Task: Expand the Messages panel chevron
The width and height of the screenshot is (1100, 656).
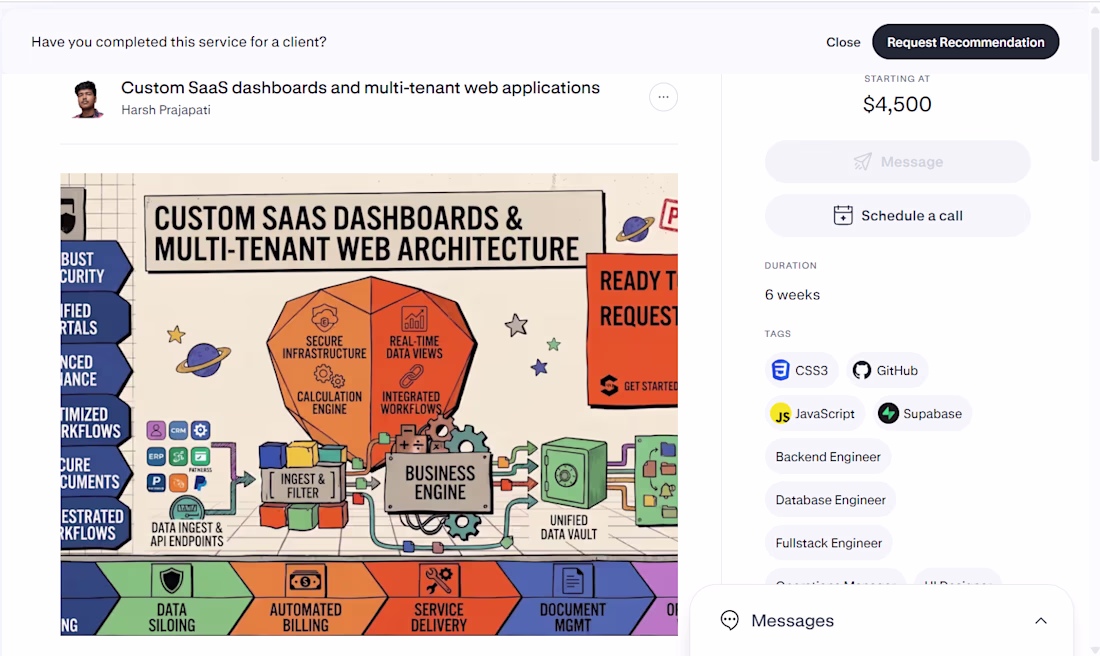Action: [x=1040, y=621]
